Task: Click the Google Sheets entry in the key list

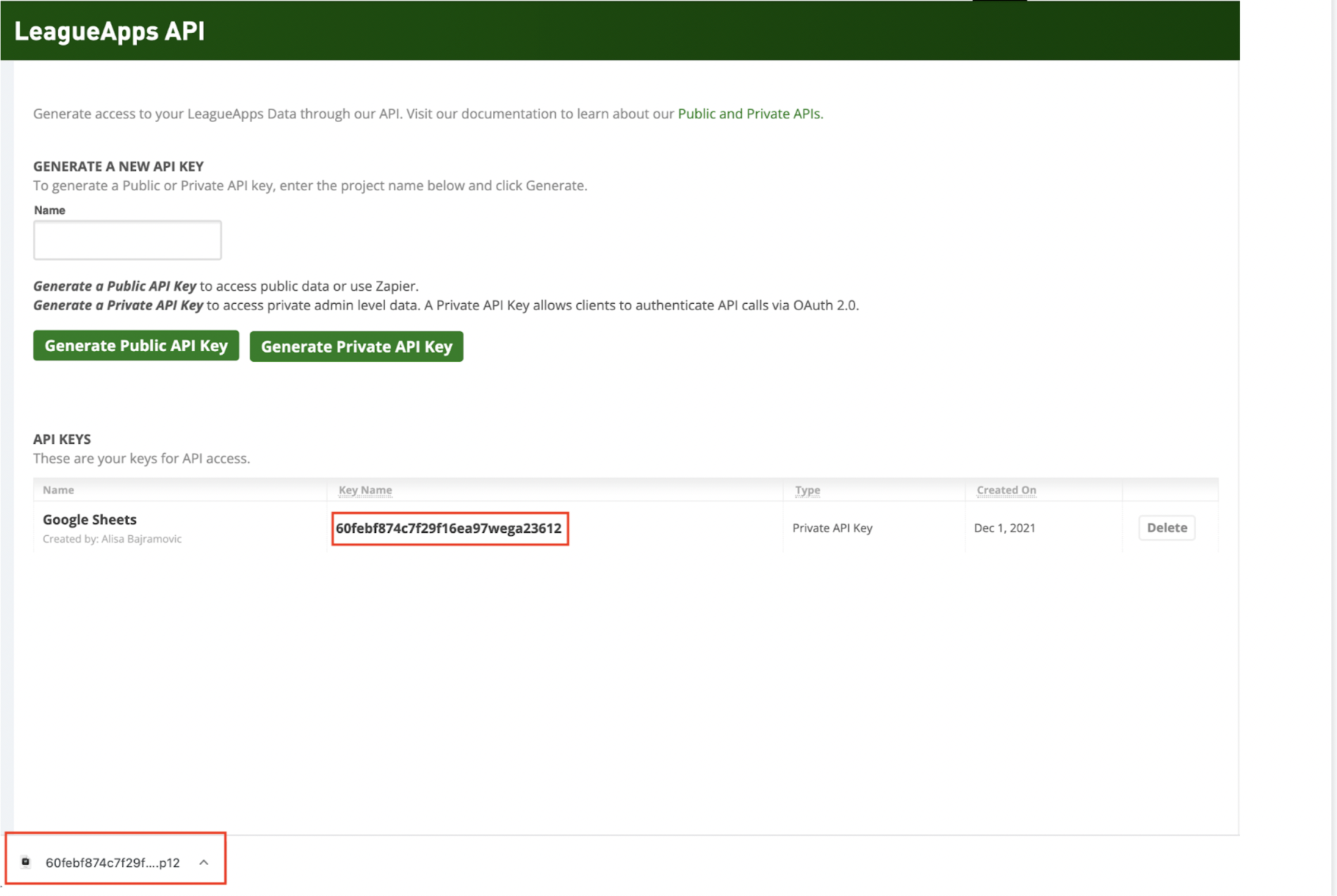Action: click(x=89, y=519)
